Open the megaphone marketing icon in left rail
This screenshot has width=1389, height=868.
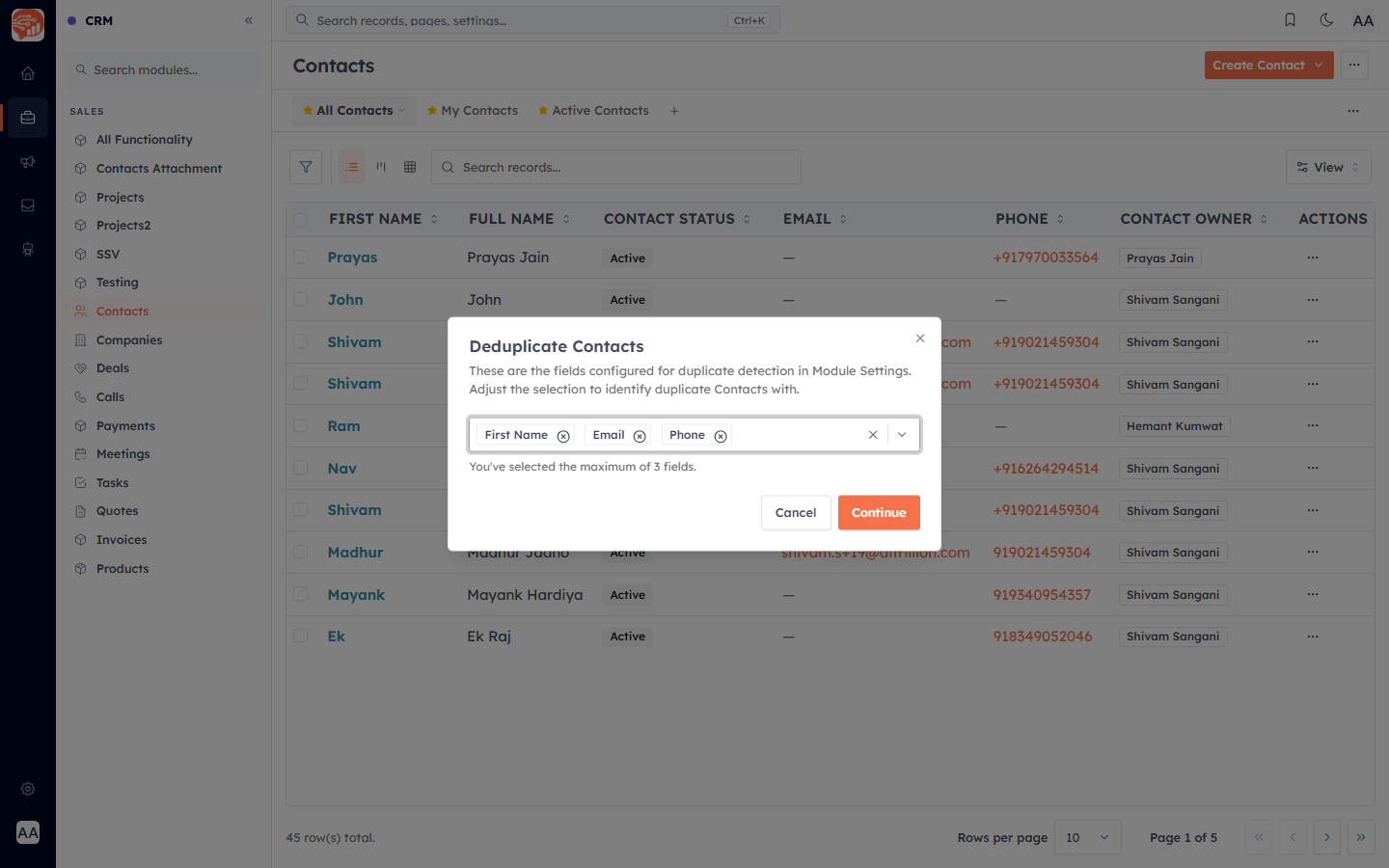(28, 162)
